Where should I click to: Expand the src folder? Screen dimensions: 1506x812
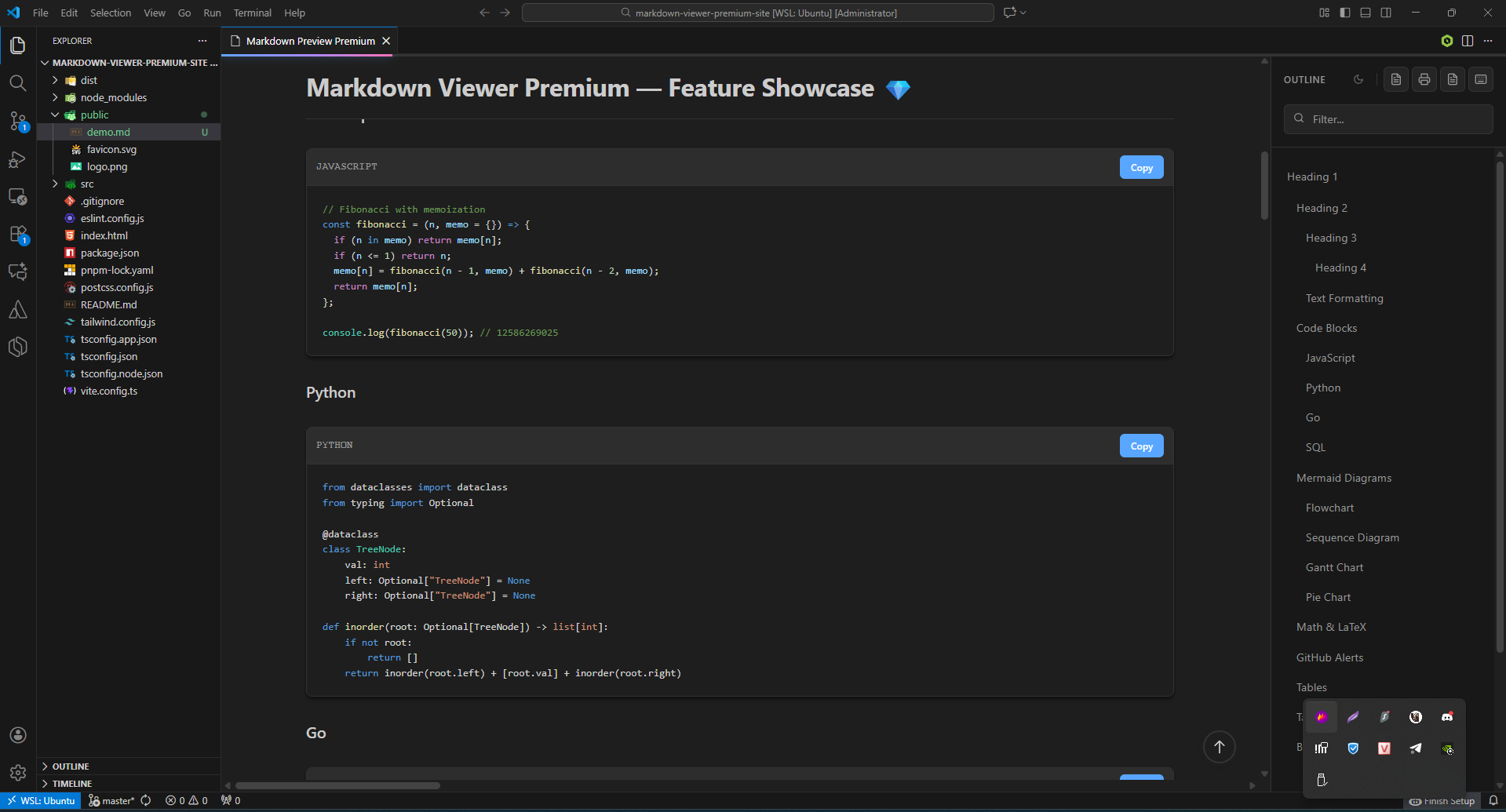click(55, 184)
